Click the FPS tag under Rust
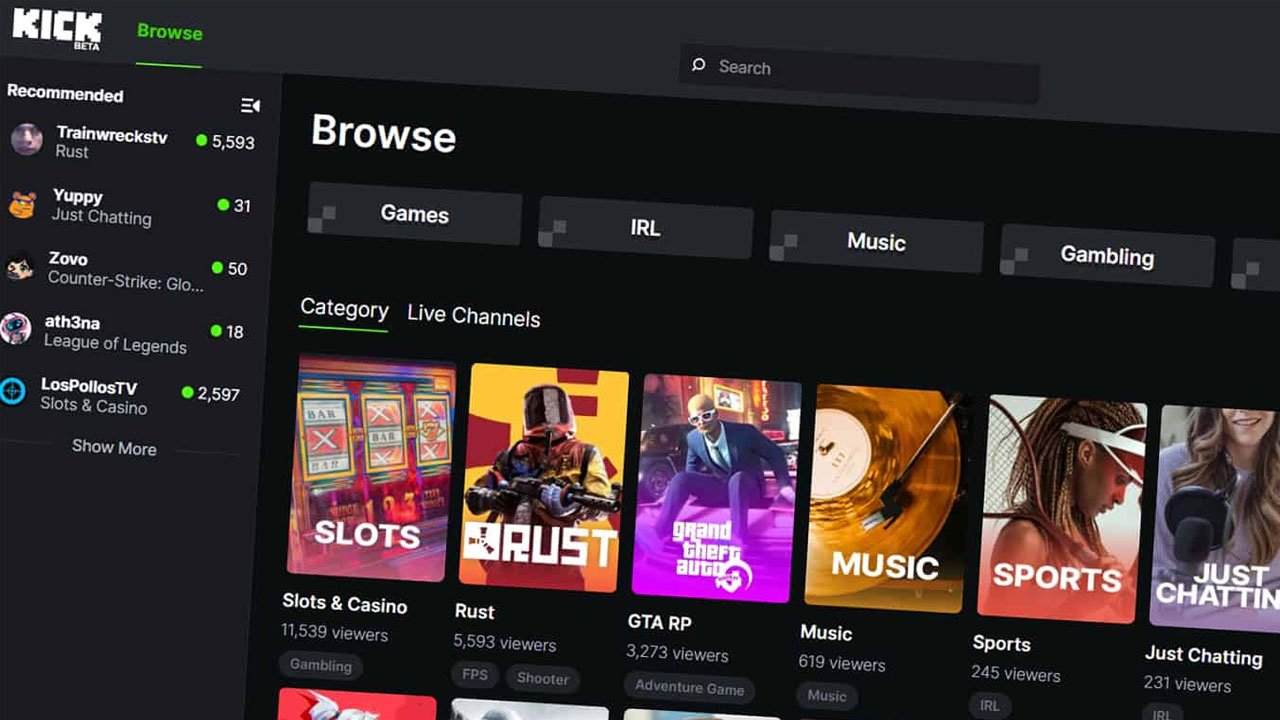Screen dimensions: 1280x720 coord(475,674)
